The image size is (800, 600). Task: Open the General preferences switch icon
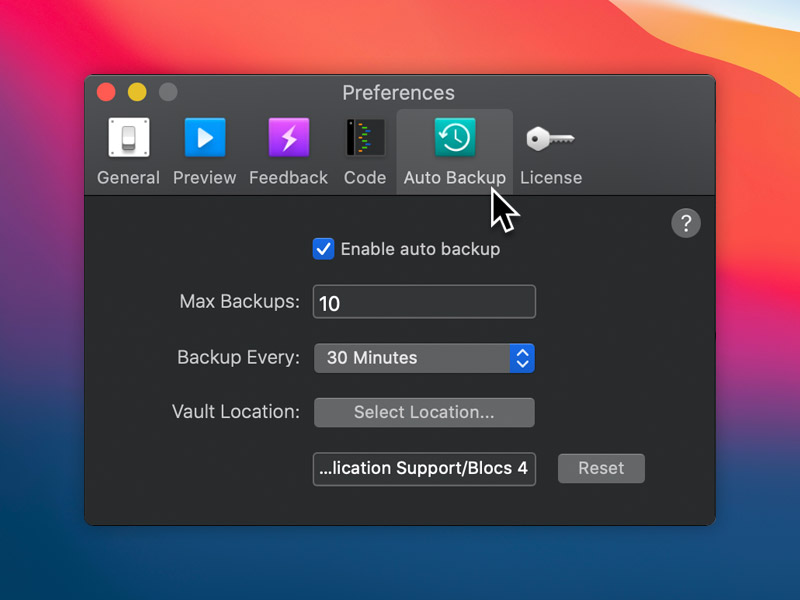click(x=128, y=138)
